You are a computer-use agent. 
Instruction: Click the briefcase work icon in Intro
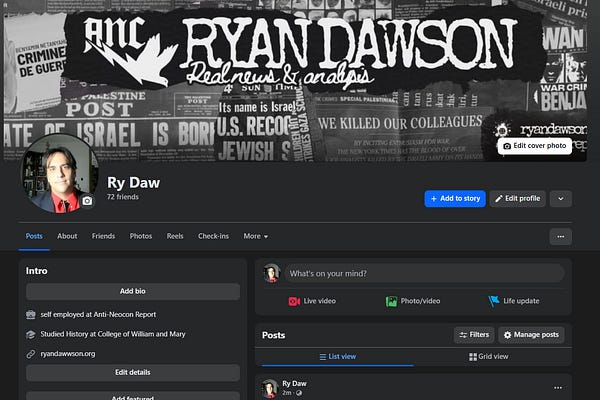click(x=31, y=315)
